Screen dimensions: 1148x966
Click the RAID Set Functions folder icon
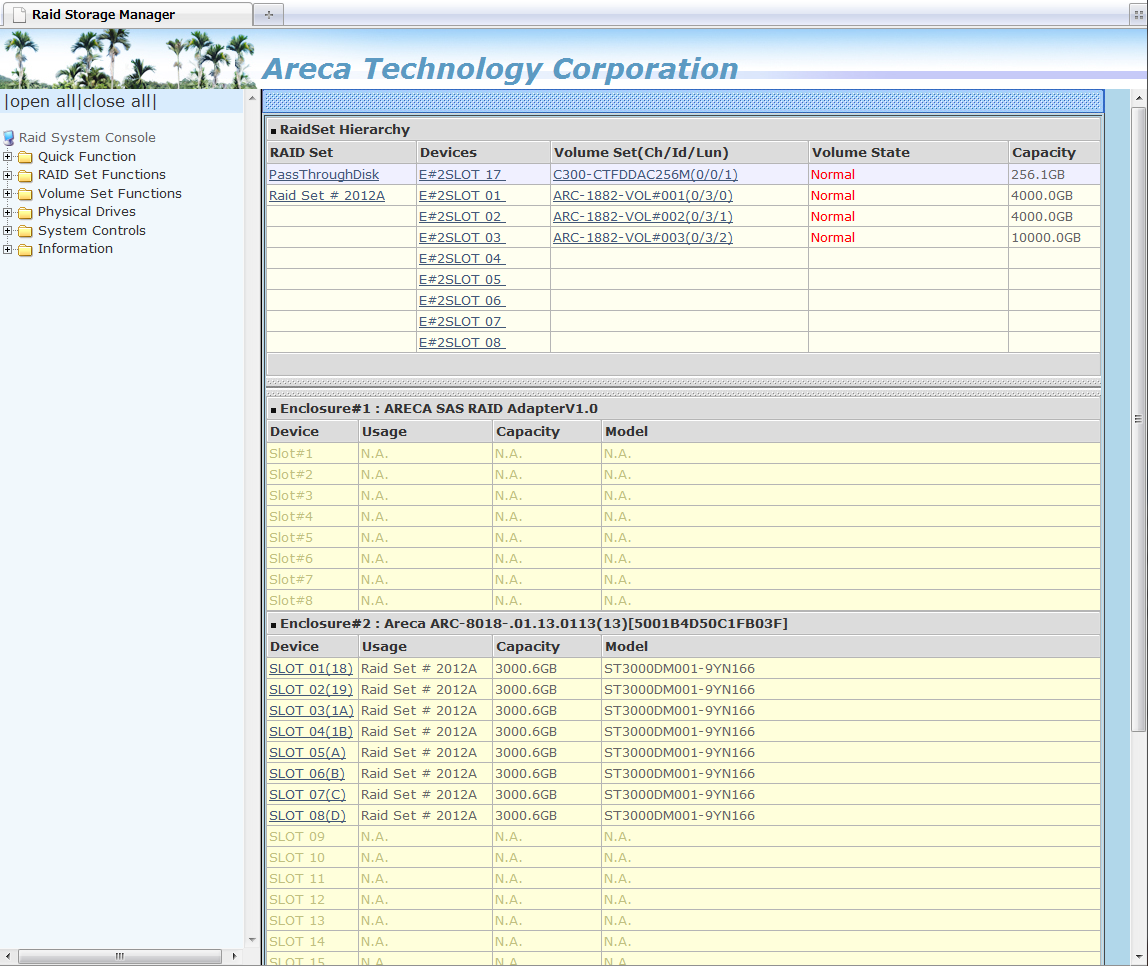pos(25,175)
